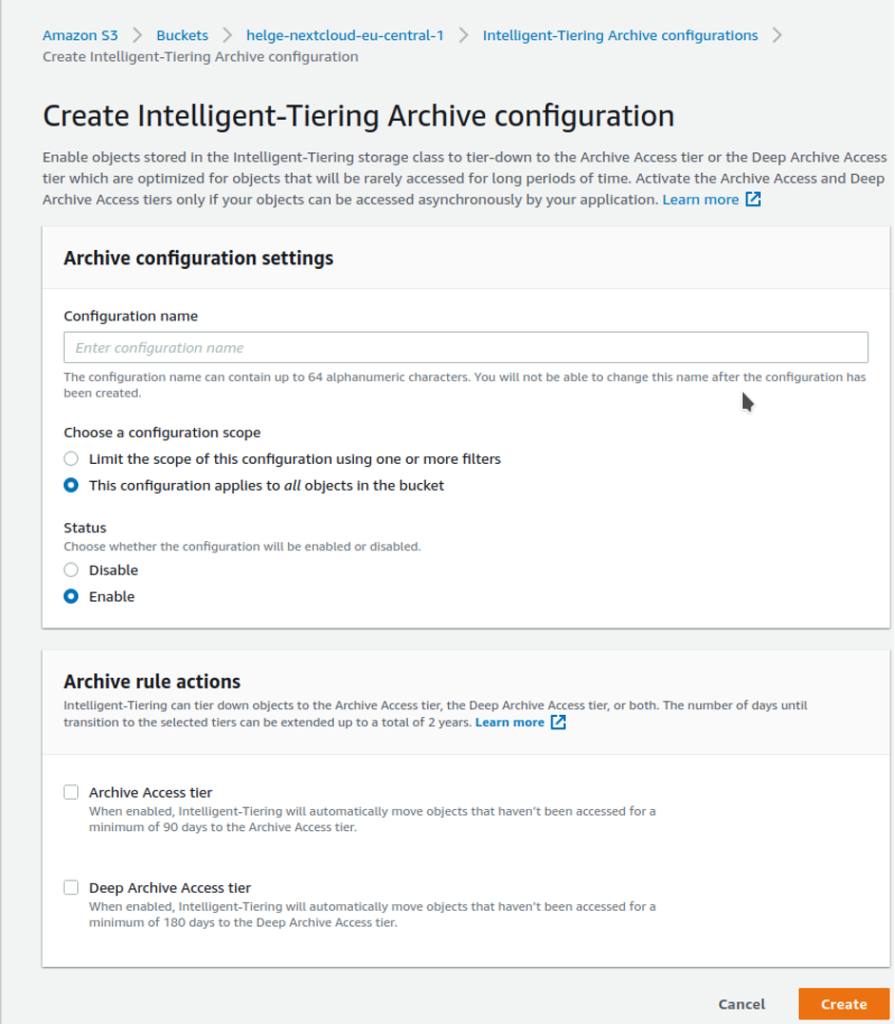Viewport: 895px width, 1024px height.
Task: Open the helge-nextcloud-eu-central-1 bucket breadcrumb
Action: click(x=344, y=35)
